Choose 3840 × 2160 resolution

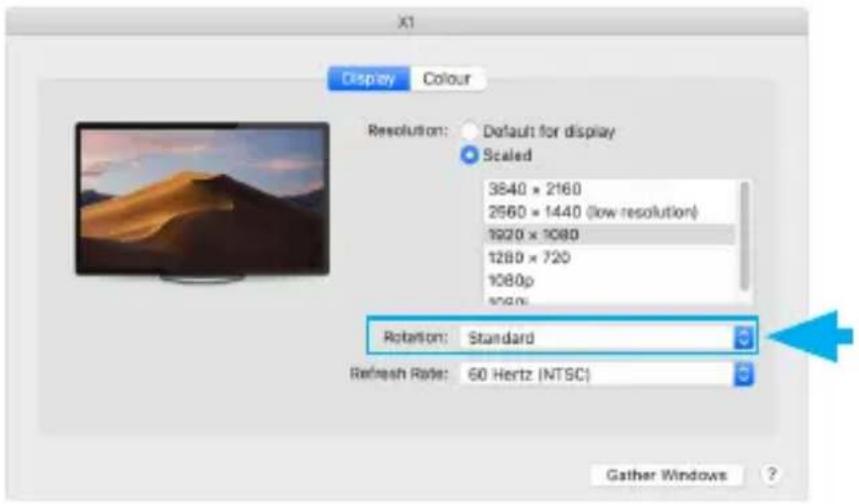609,190
